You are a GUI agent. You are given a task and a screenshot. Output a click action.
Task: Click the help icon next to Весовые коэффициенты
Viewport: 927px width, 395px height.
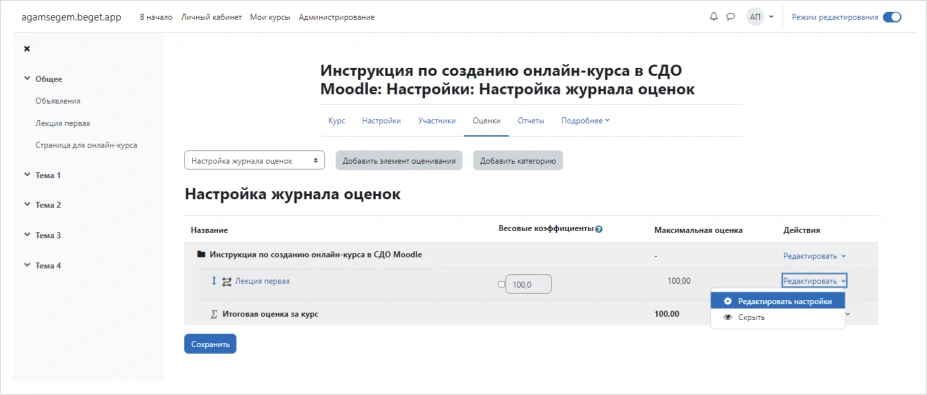tap(599, 229)
